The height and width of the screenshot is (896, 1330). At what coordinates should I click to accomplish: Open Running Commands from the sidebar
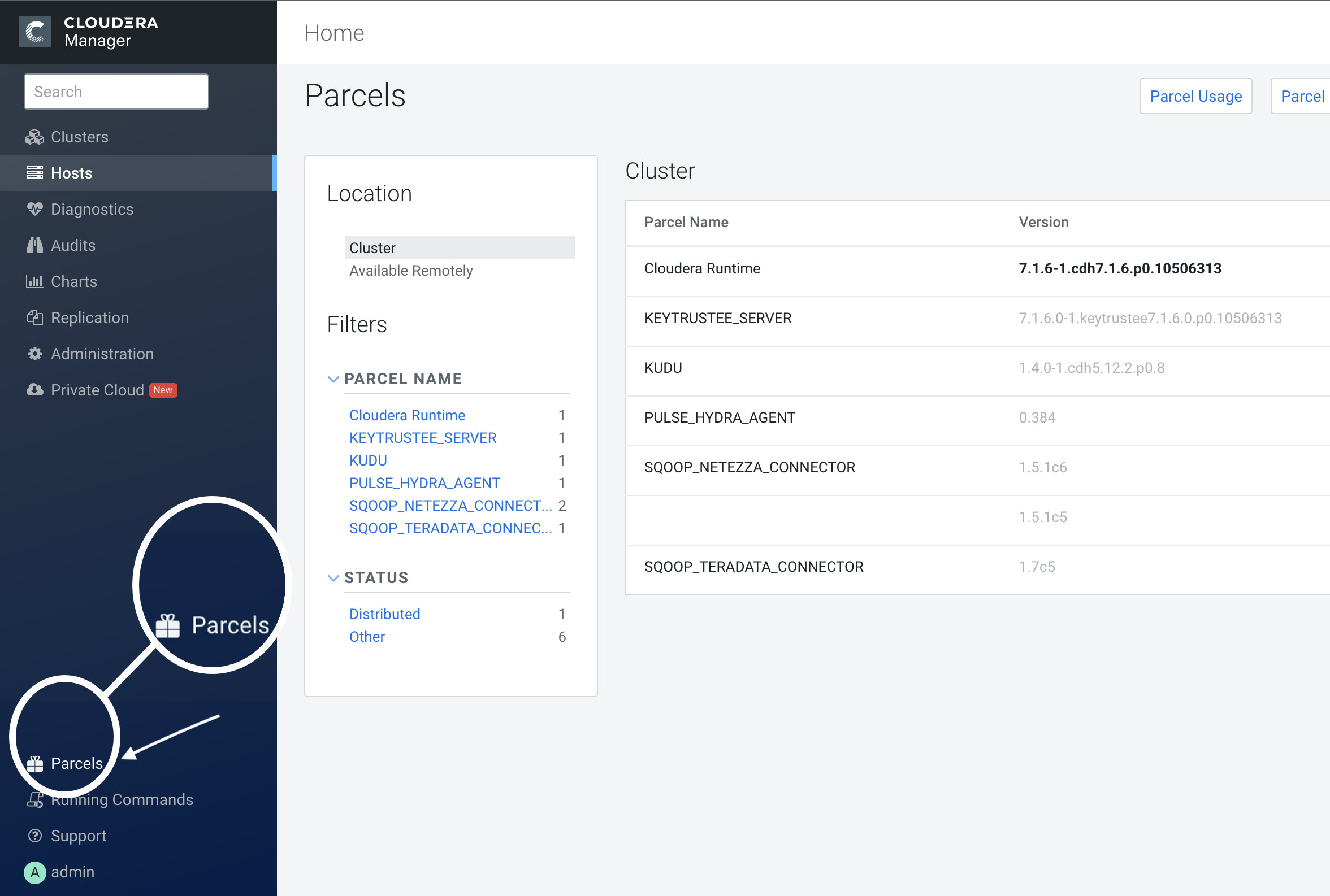(122, 799)
